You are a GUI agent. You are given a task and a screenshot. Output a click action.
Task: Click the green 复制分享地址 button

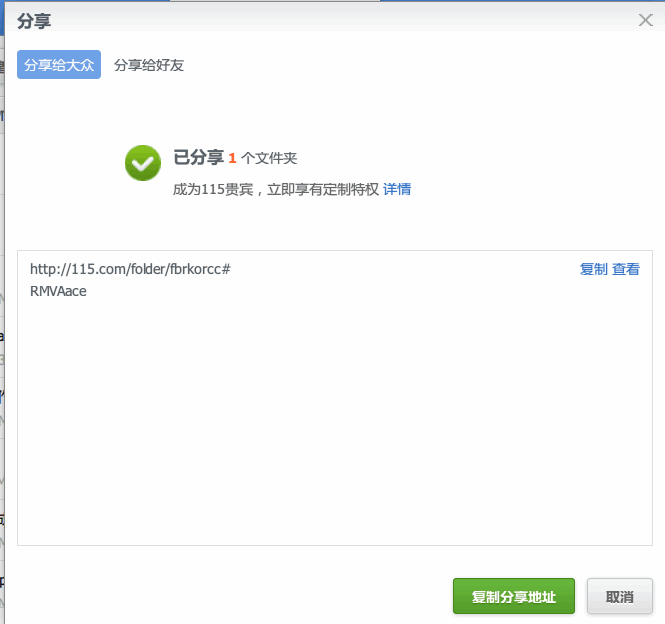click(514, 596)
